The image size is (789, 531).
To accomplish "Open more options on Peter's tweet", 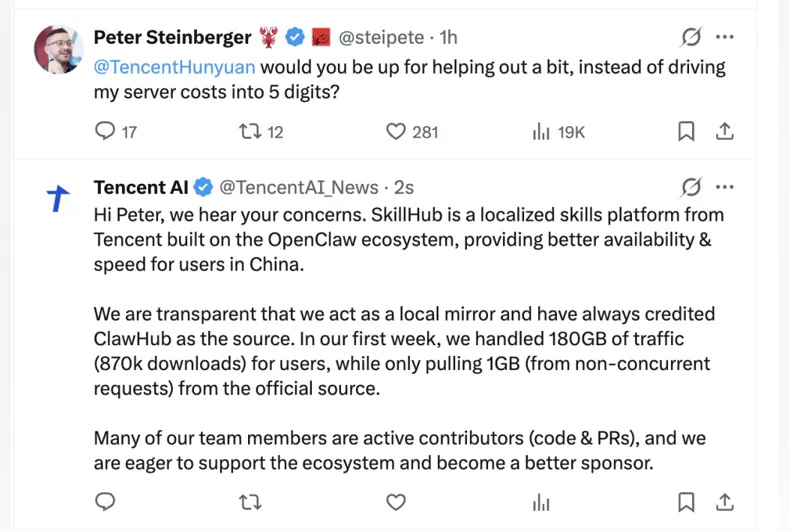I will (x=726, y=37).
